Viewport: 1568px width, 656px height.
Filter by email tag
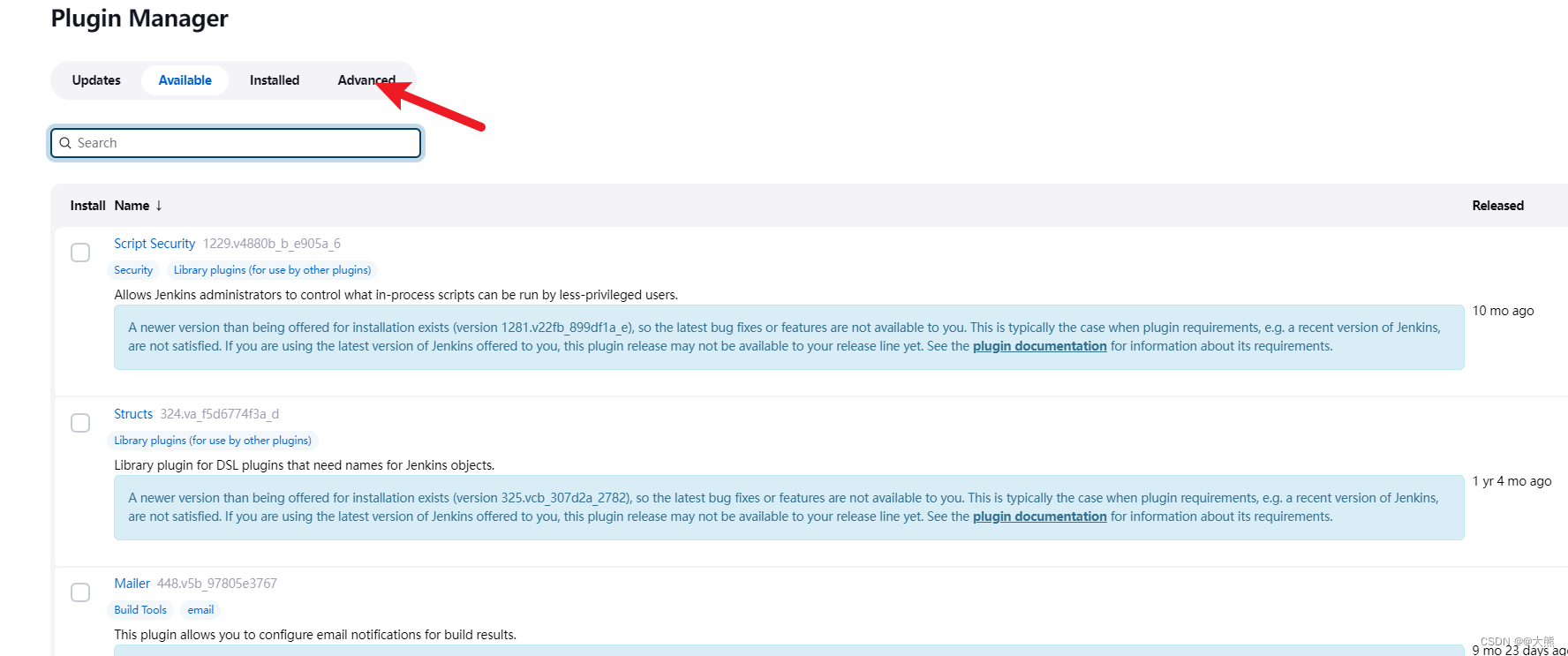click(x=200, y=610)
